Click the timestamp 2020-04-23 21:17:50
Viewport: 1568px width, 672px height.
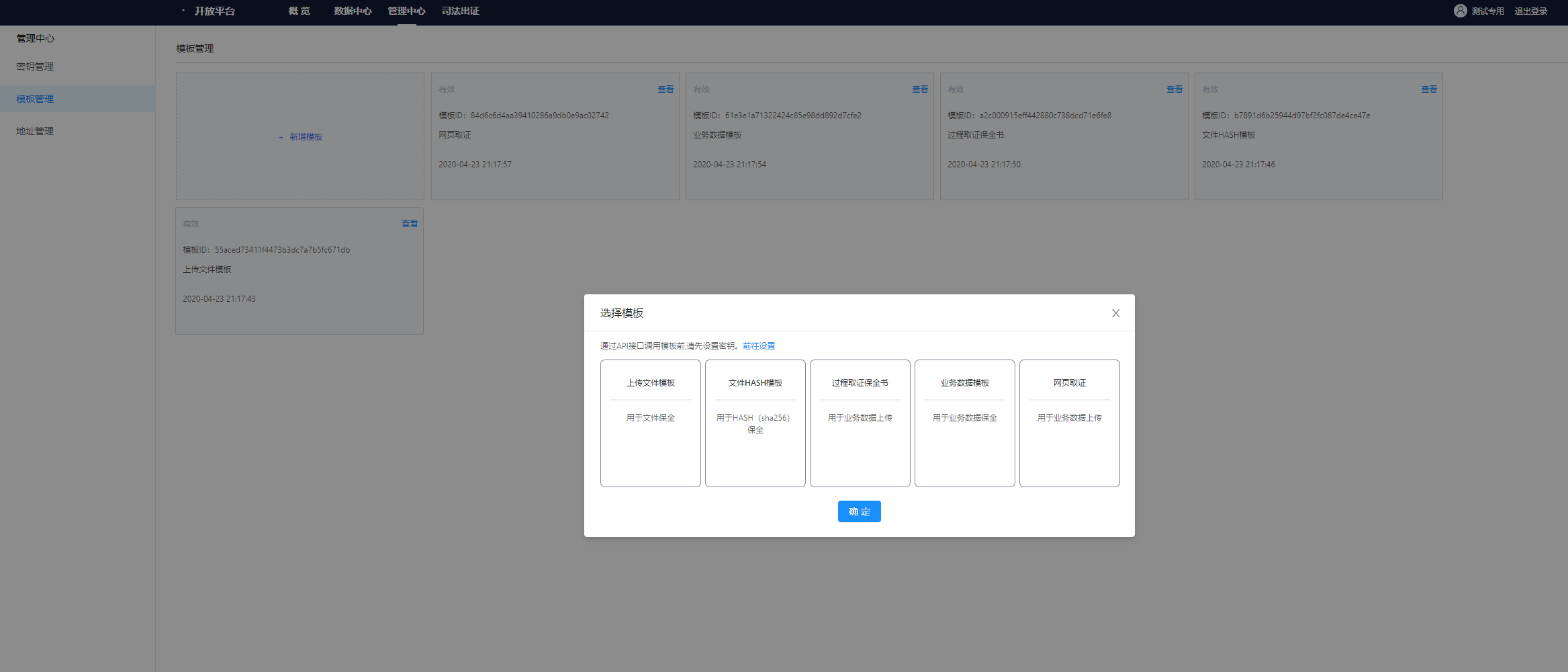pyautogui.click(x=984, y=165)
